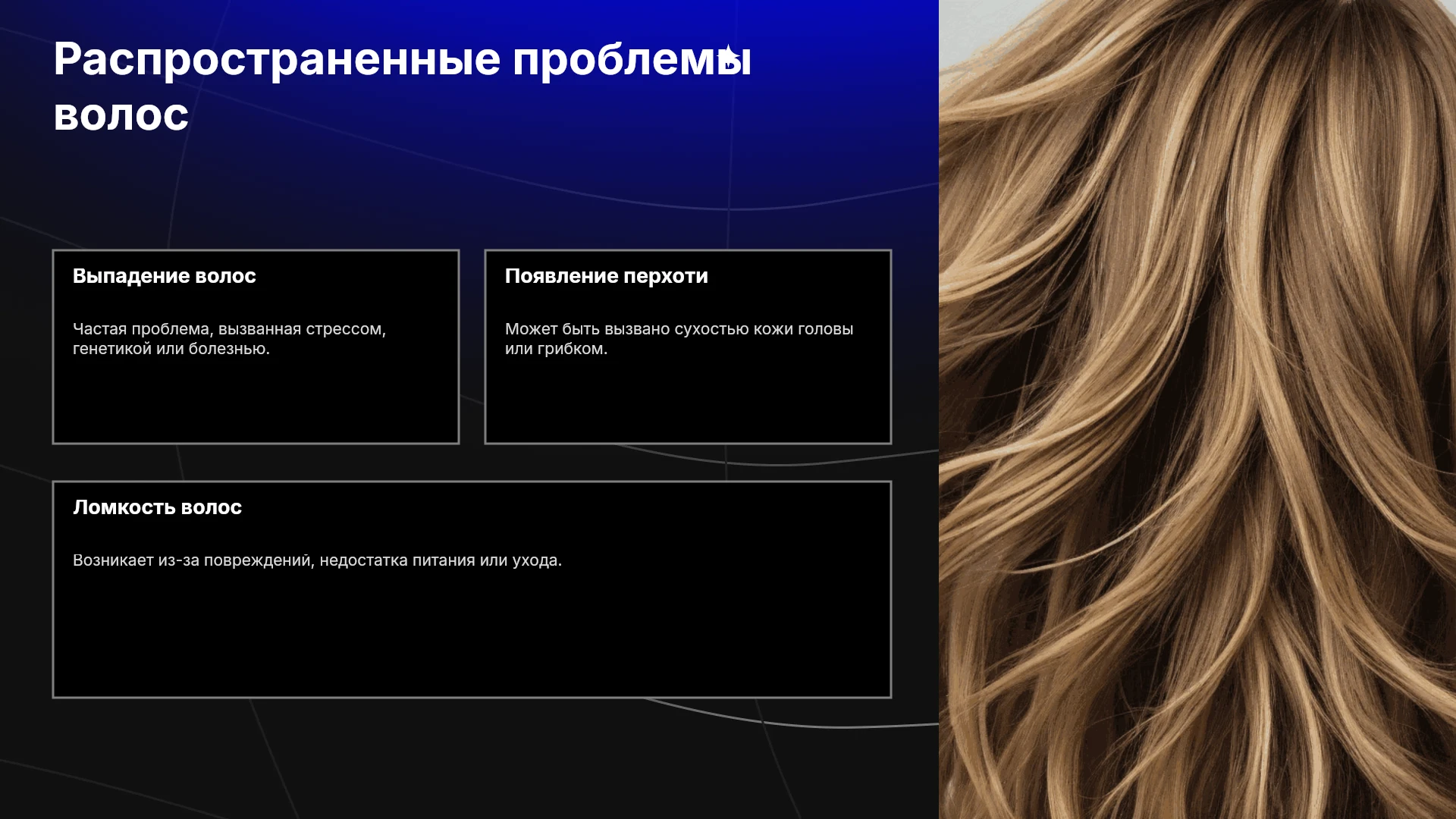This screenshot has height=819, width=1456.
Task: Click the dark gap between the top two cards
Action: [472, 347]
